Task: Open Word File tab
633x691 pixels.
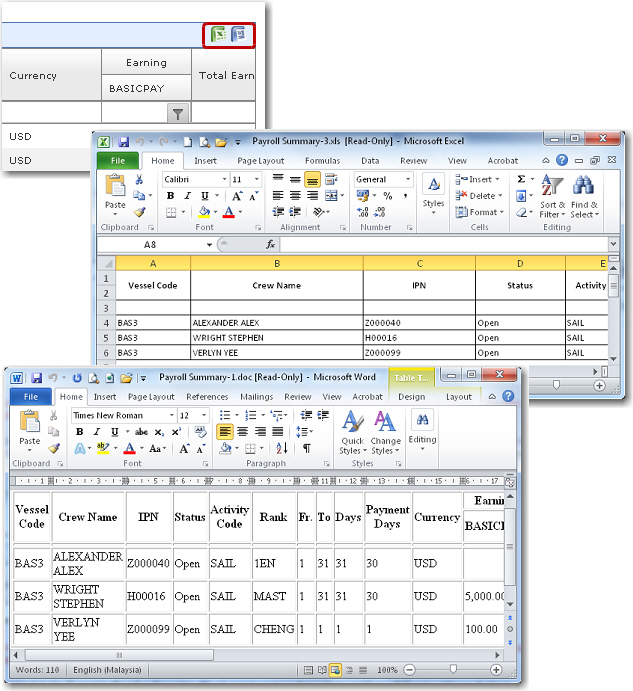Action: (31, 397)
